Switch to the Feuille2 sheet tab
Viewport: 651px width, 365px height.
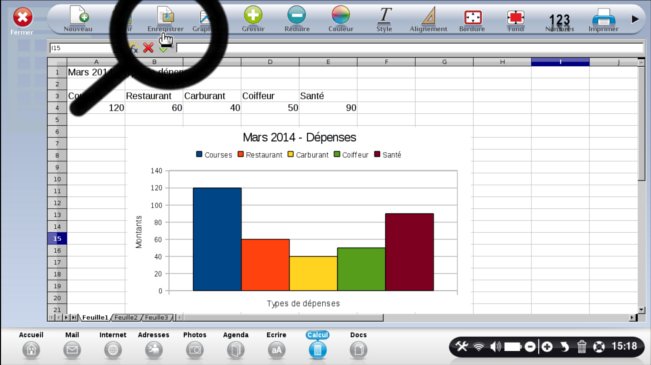coord(126,317)
